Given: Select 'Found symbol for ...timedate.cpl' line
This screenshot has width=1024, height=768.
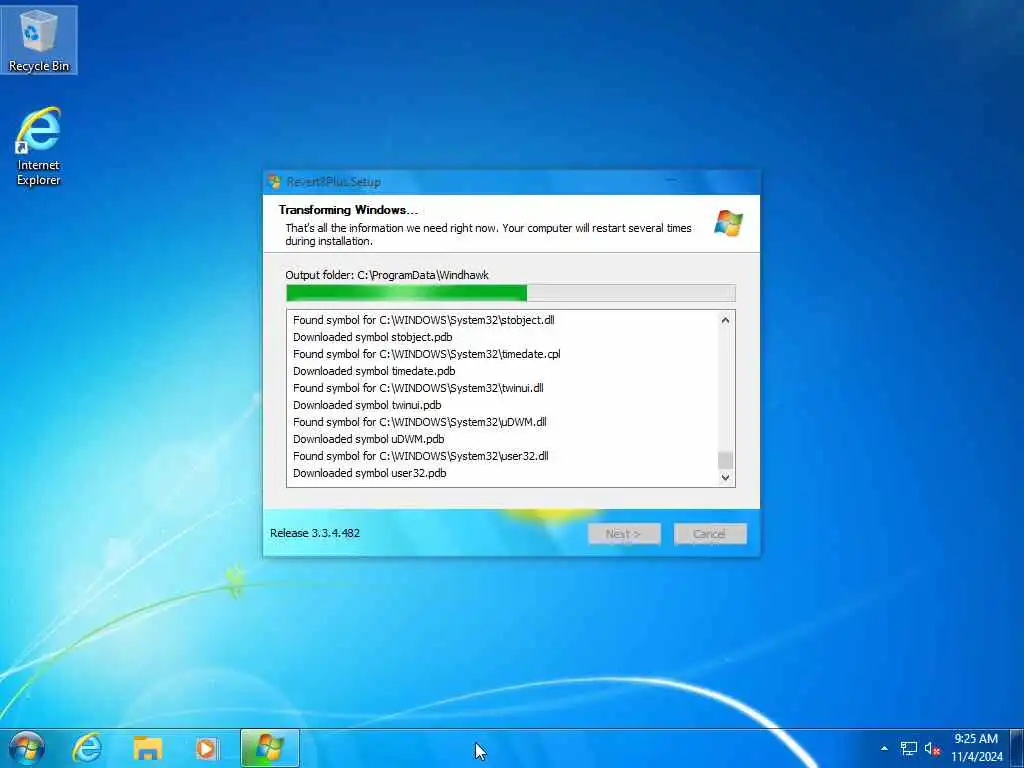Looking at the screenshot, I should pos(426,354).
